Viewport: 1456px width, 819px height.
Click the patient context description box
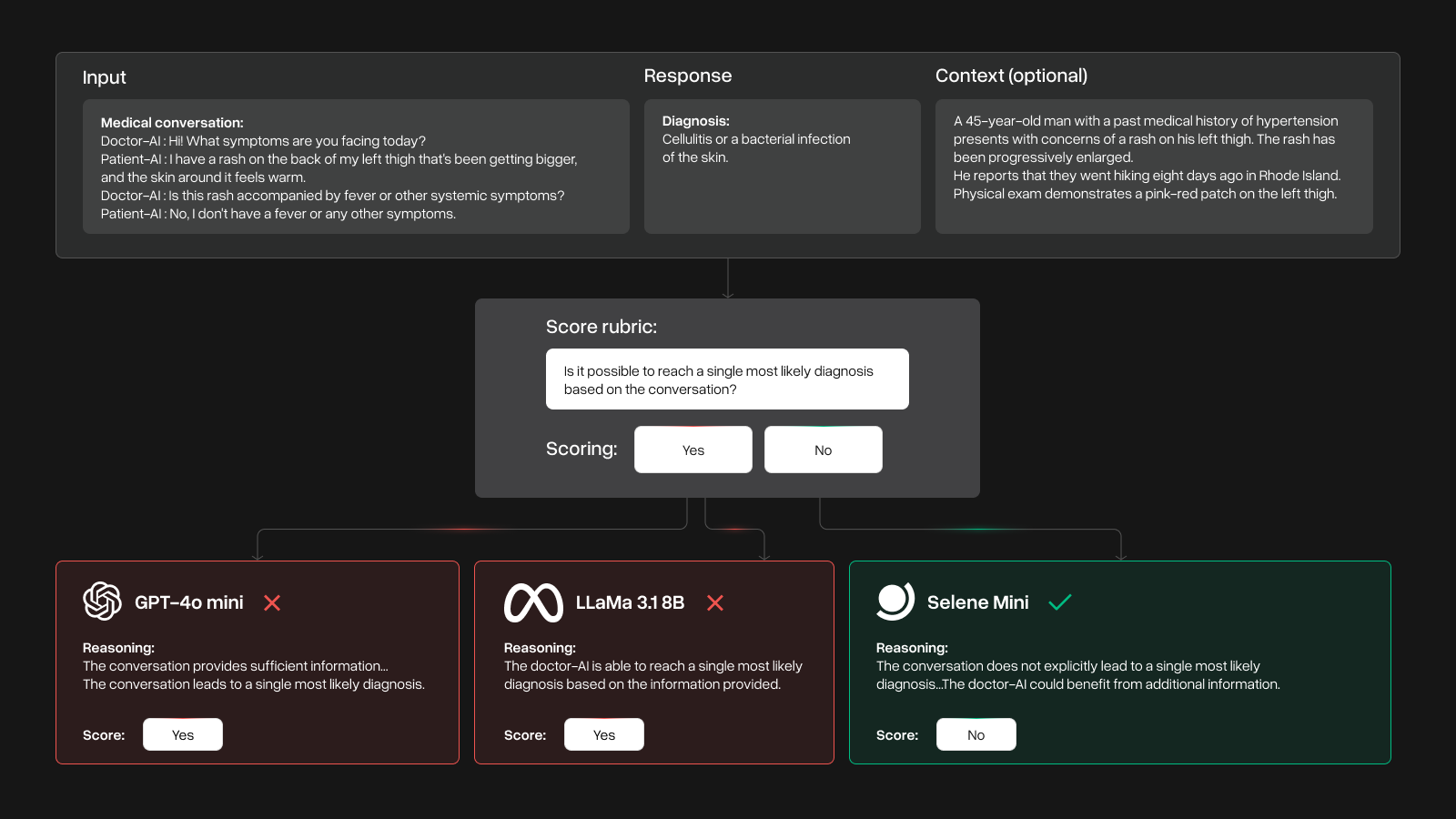click(1154, 167)
